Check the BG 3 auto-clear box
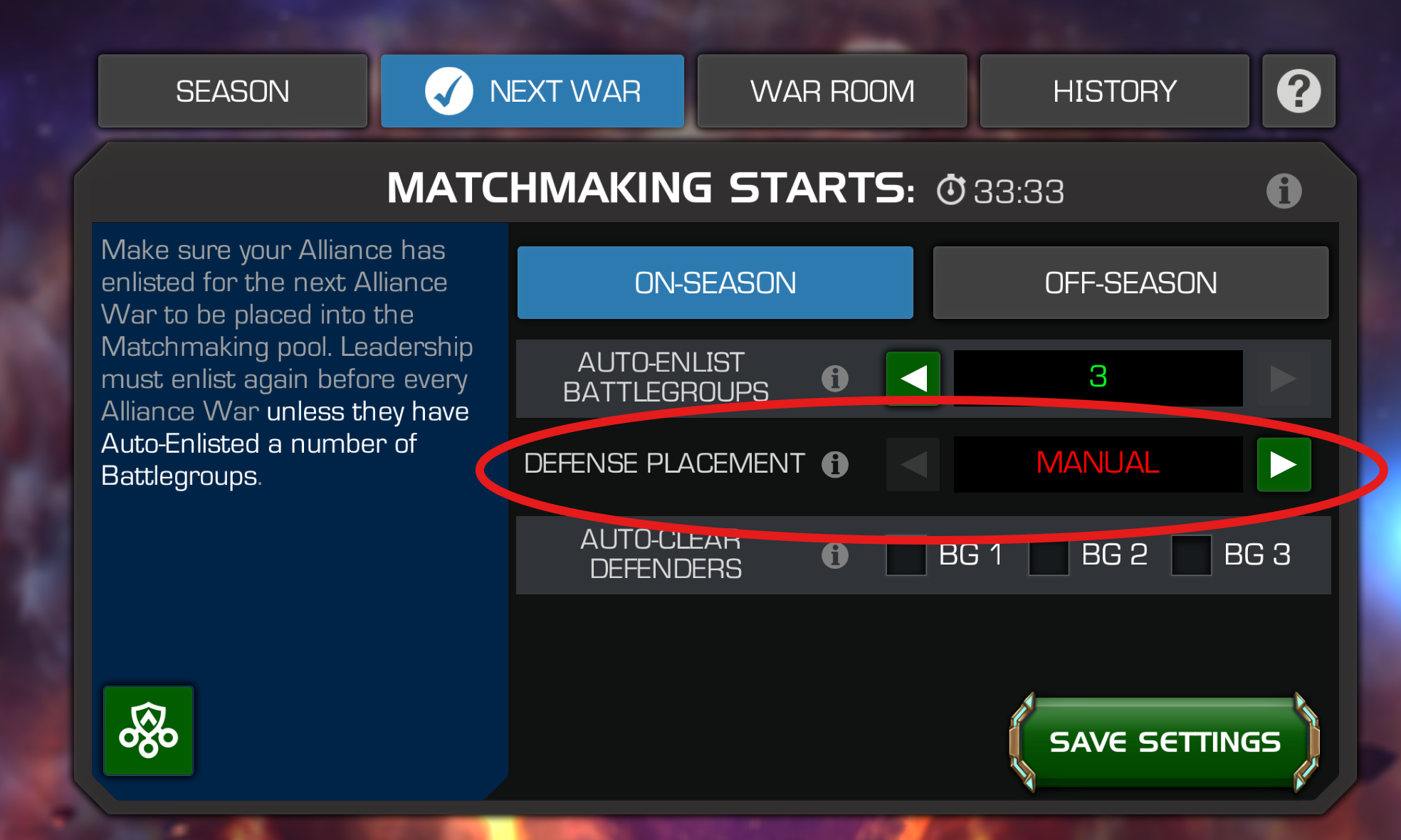This screenshot has width=1401, height=840. click(1191, 555)
